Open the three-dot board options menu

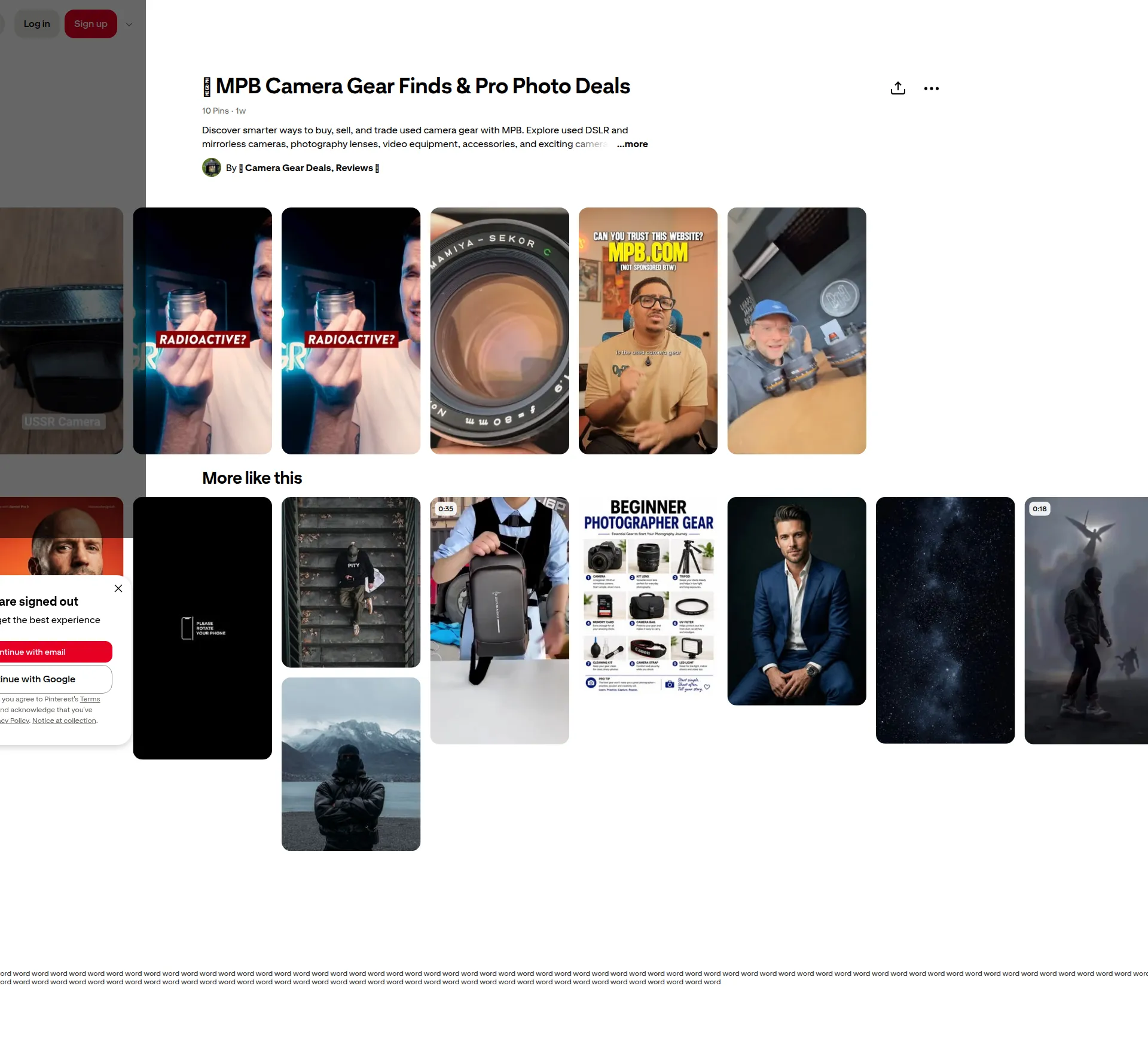pyautogui.click(x=931, y=88)
